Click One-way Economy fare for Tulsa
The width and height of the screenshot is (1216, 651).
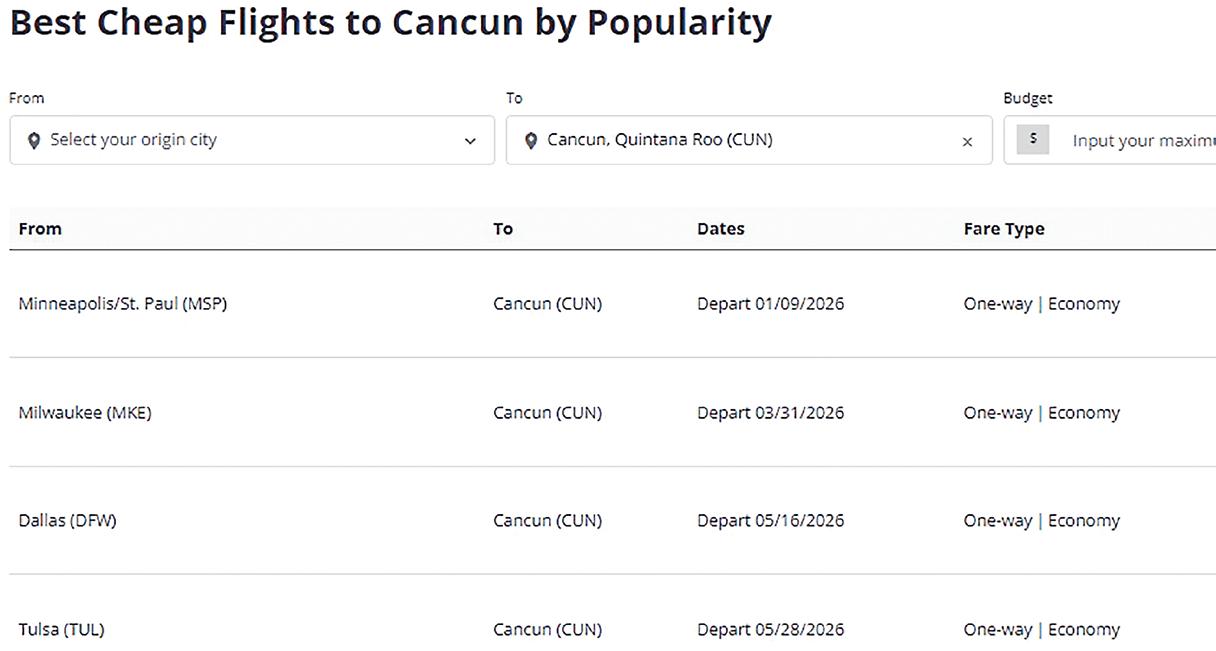click(1041, 630)
